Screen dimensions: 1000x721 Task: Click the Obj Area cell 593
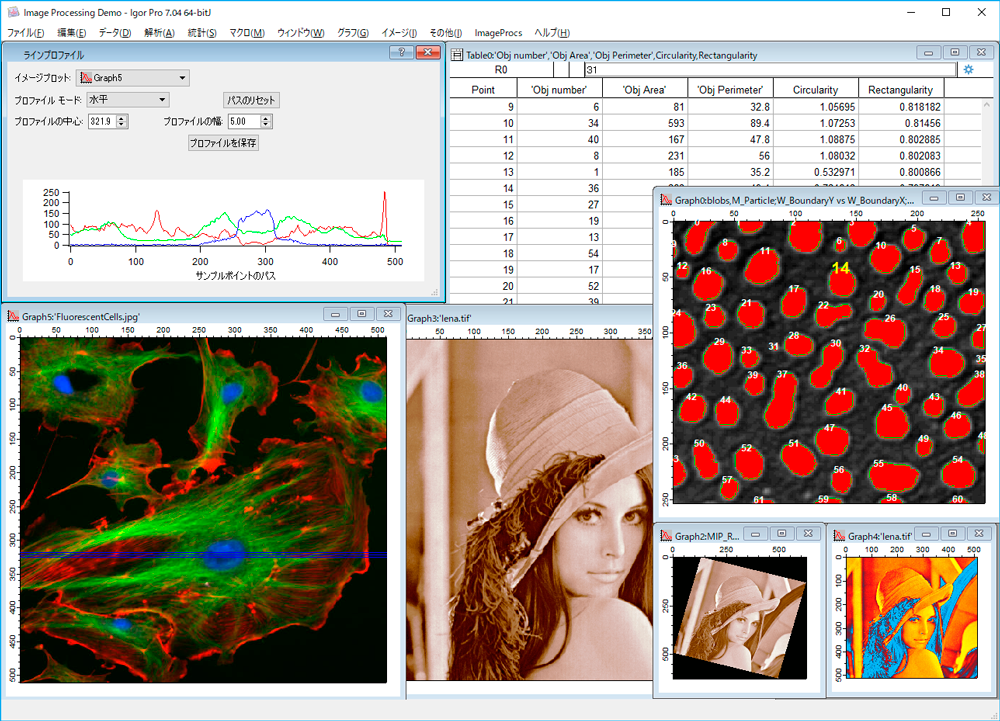click(644, 123)
